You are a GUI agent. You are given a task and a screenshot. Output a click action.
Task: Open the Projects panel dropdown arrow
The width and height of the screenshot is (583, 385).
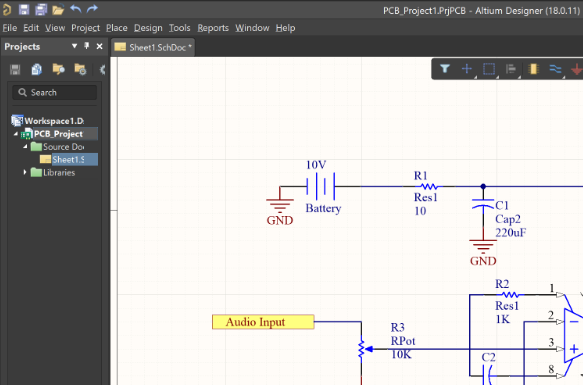tap(74, 46)
